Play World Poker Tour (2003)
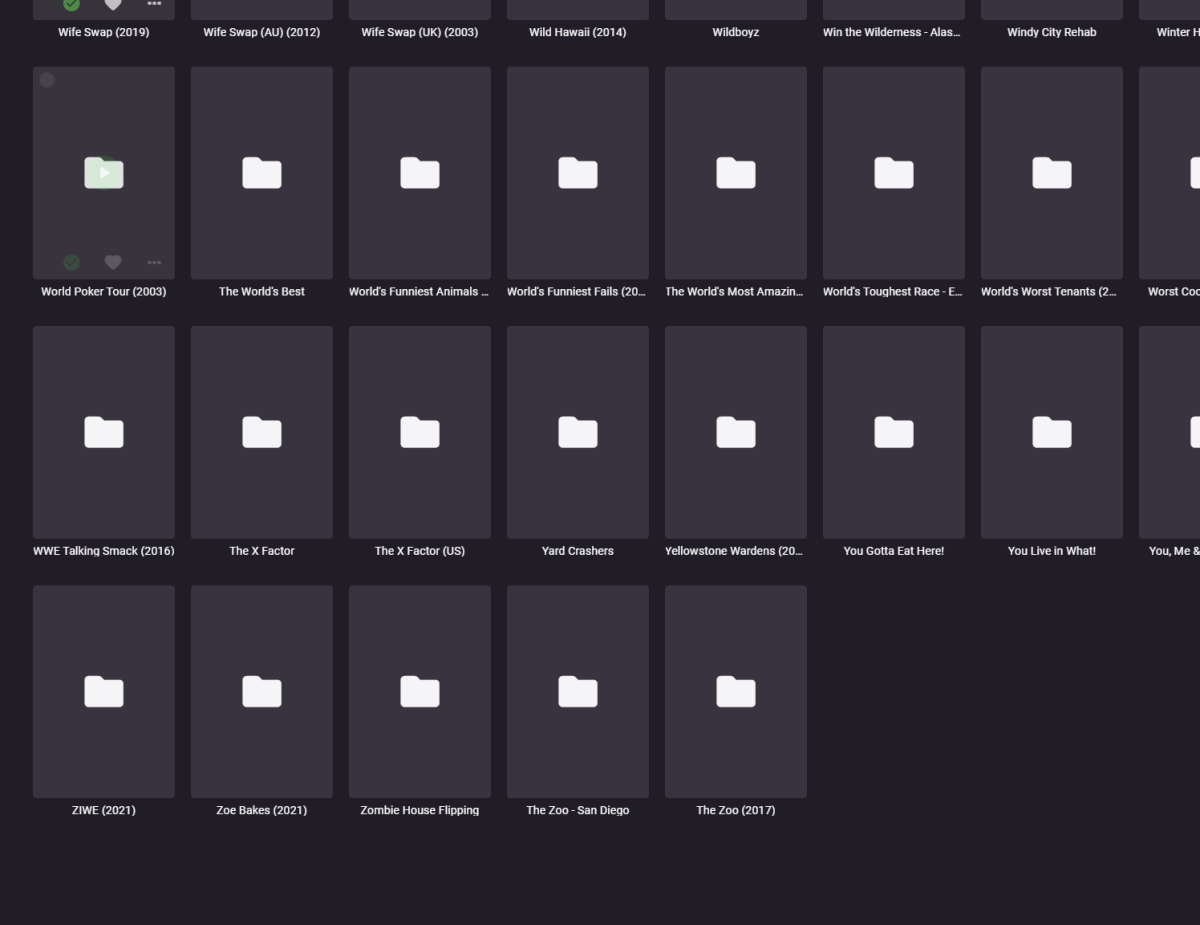 point(104,172)
